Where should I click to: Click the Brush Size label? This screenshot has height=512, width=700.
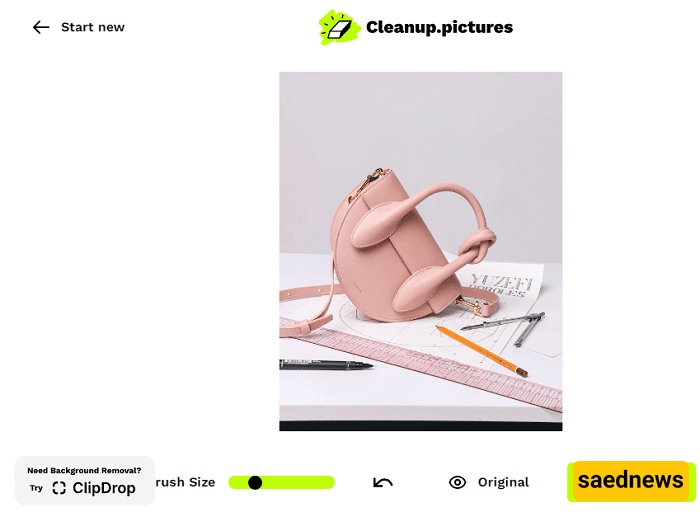click(185, 482)
